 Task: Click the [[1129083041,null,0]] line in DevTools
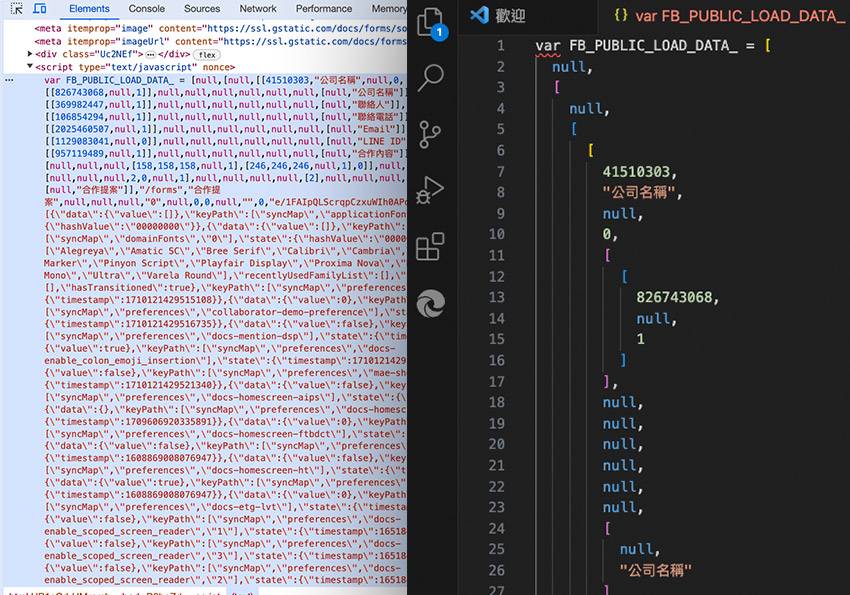click(226, 141)
